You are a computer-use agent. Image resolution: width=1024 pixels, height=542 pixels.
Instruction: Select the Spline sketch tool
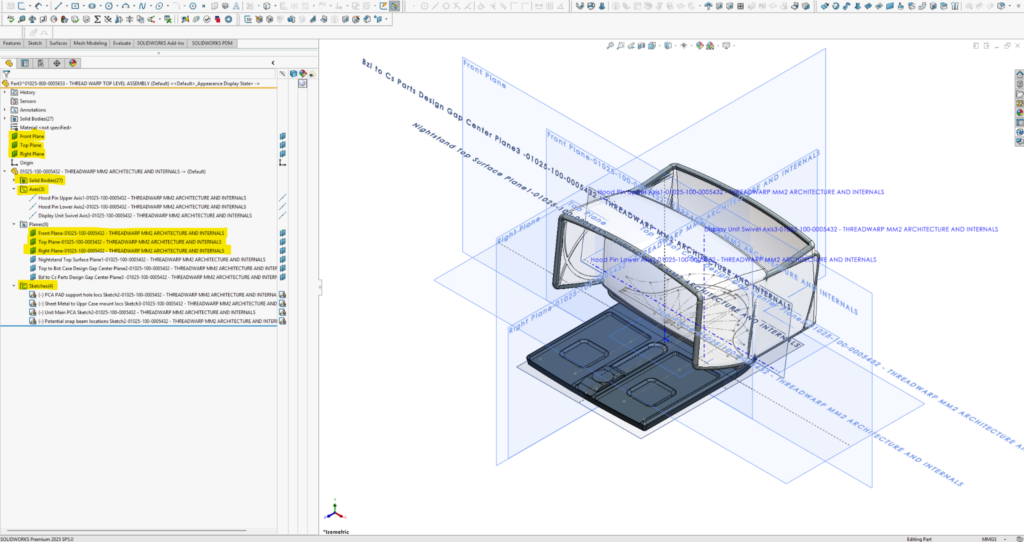(x=142, y=6)
